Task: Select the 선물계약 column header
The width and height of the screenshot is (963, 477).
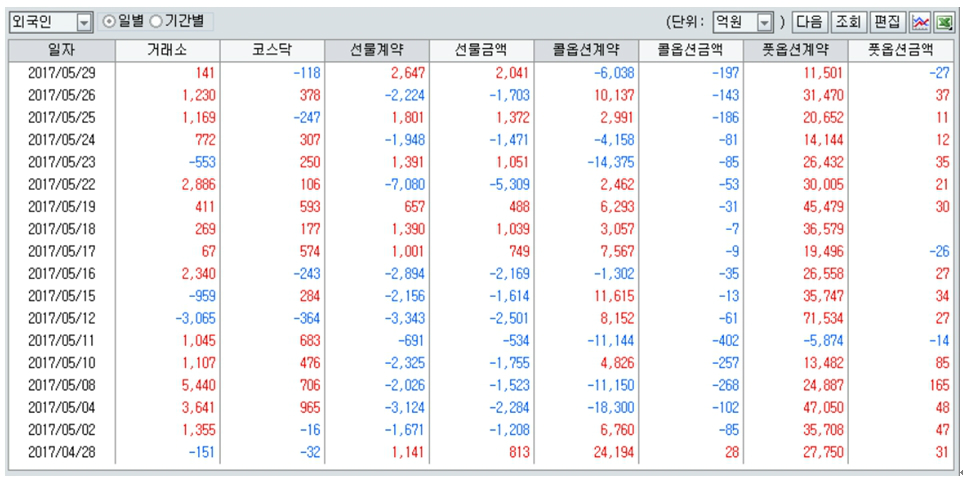Action: click(x=376, y=48)
